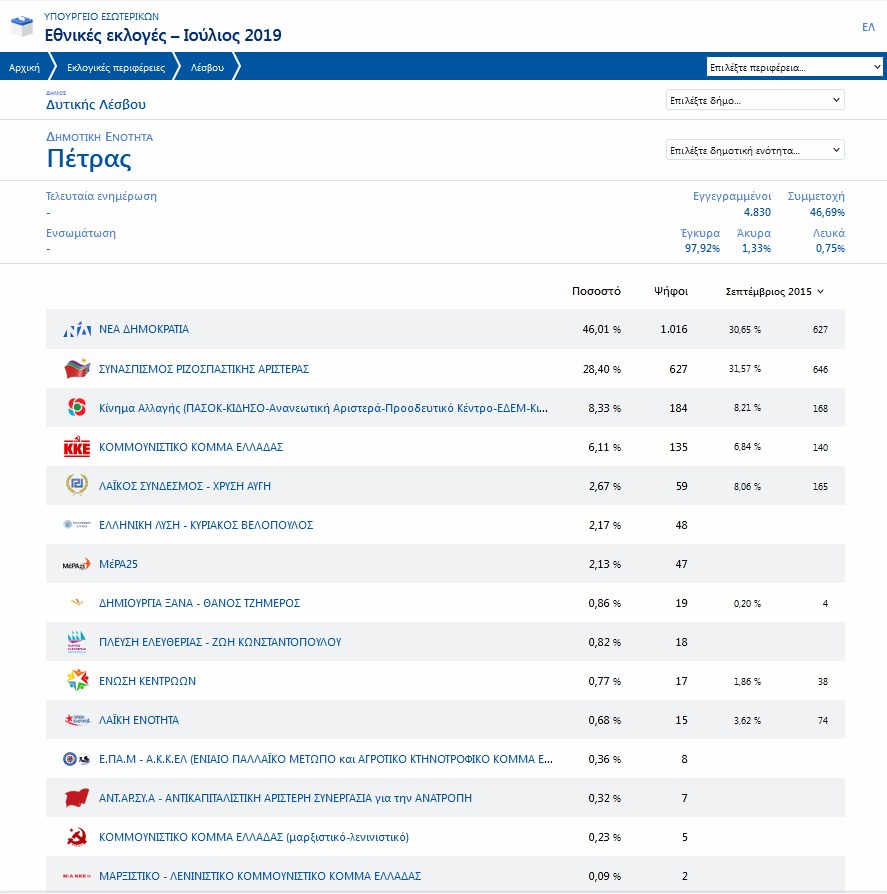Click the ΣΥΡΙΖΑ party flag logo
This screenshot has width=887, height=894.
pos(77,369)
